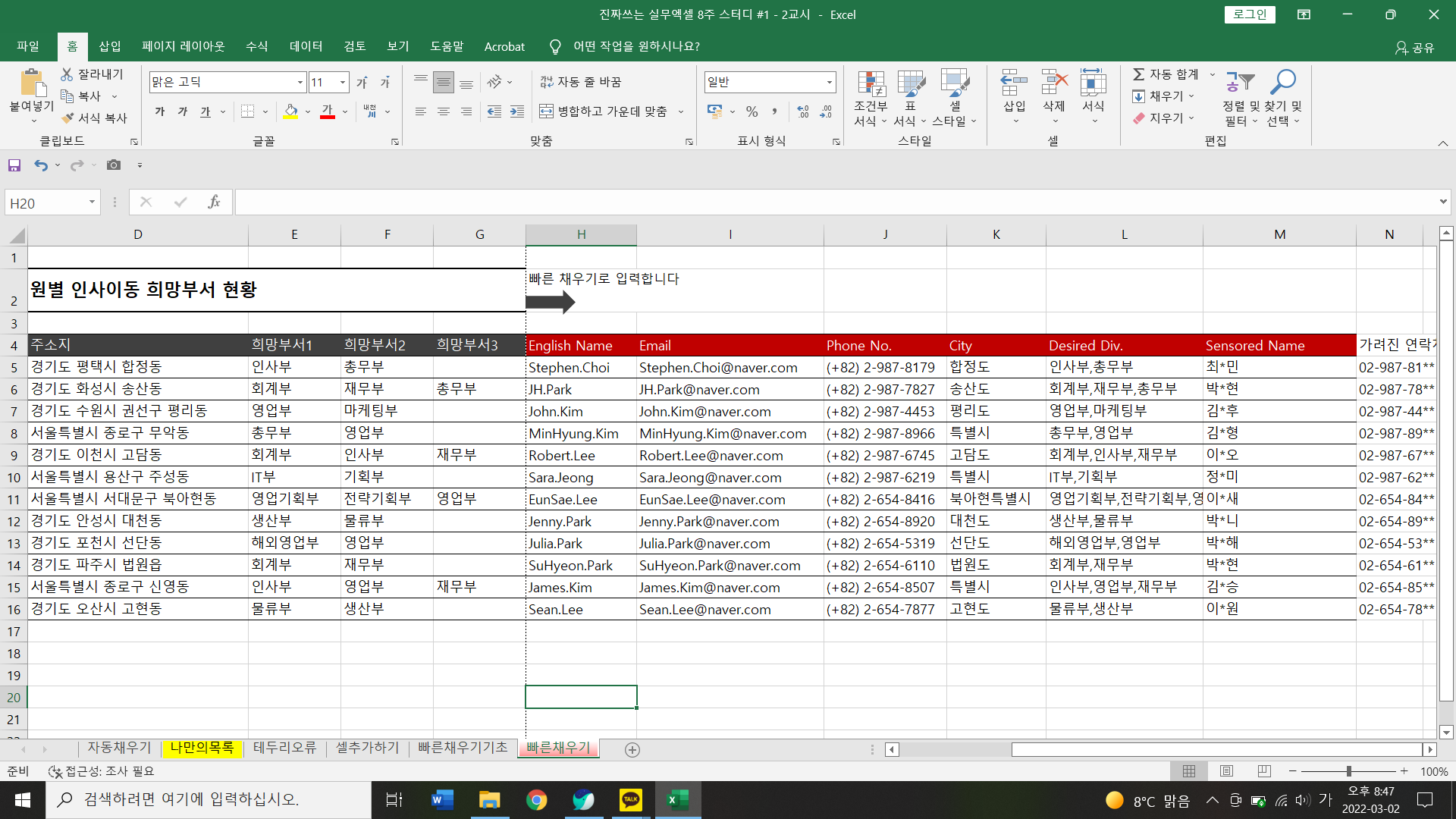Viewport: 1456px width, 819px height.
Task: Open the font name dropdown
Action: pyautogui.click(x=300, y=82)
